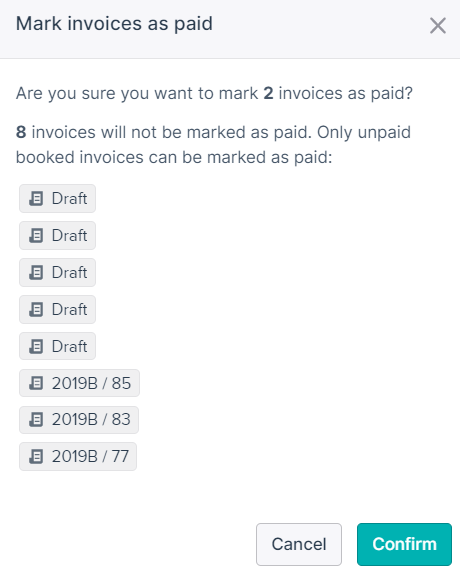Screen dimensions: 460x578
Task: Select the third Draft invoice label
Action: click(58, 273)
